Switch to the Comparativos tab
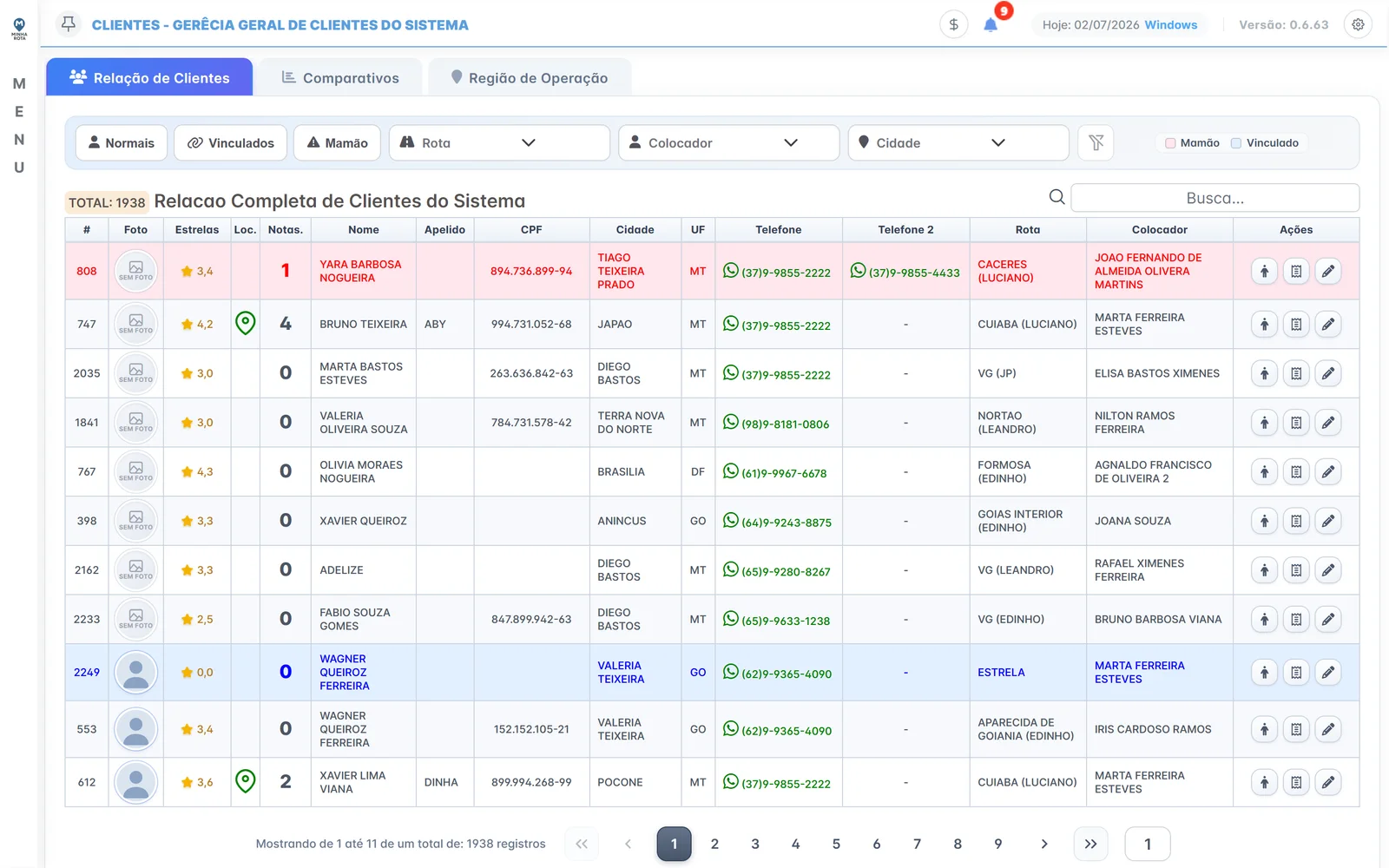The width and height of the screenshot is (1389, 868). [340, 77]
